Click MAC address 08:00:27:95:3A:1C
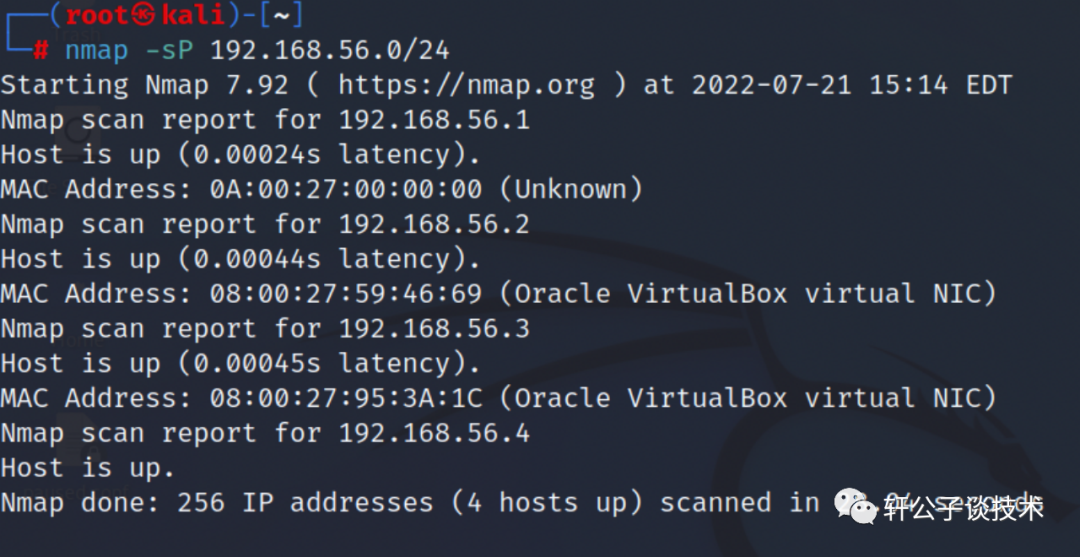 coord(345,398)
